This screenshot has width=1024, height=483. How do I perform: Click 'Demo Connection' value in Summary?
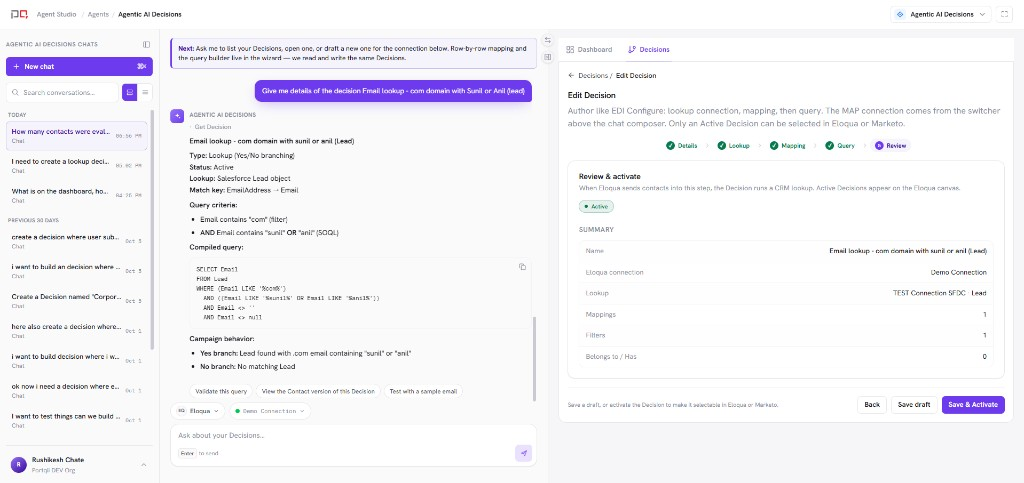pos(958,272)
